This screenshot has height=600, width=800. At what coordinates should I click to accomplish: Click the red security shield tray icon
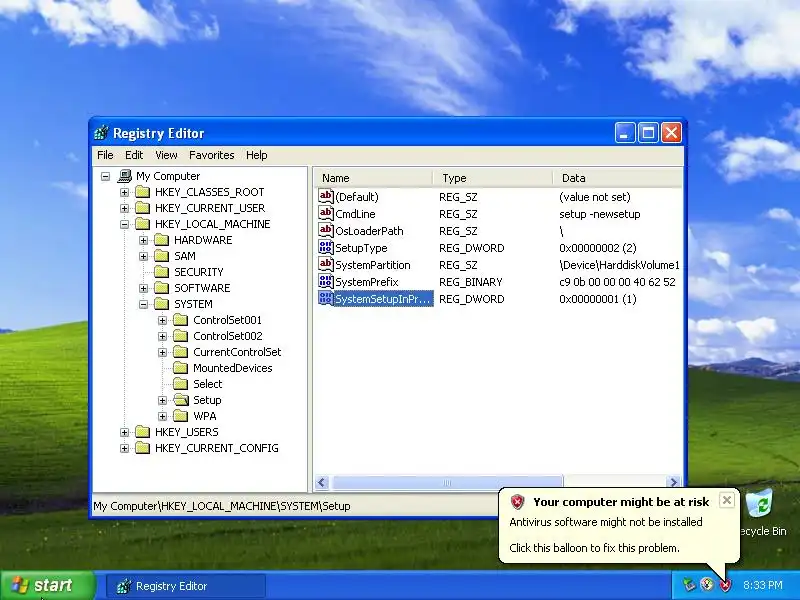point(724,585)
